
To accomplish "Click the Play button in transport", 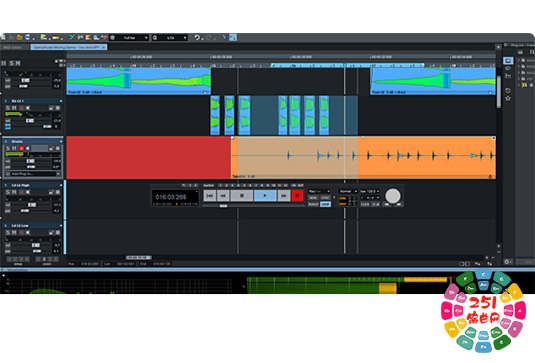I will (265, 196).
